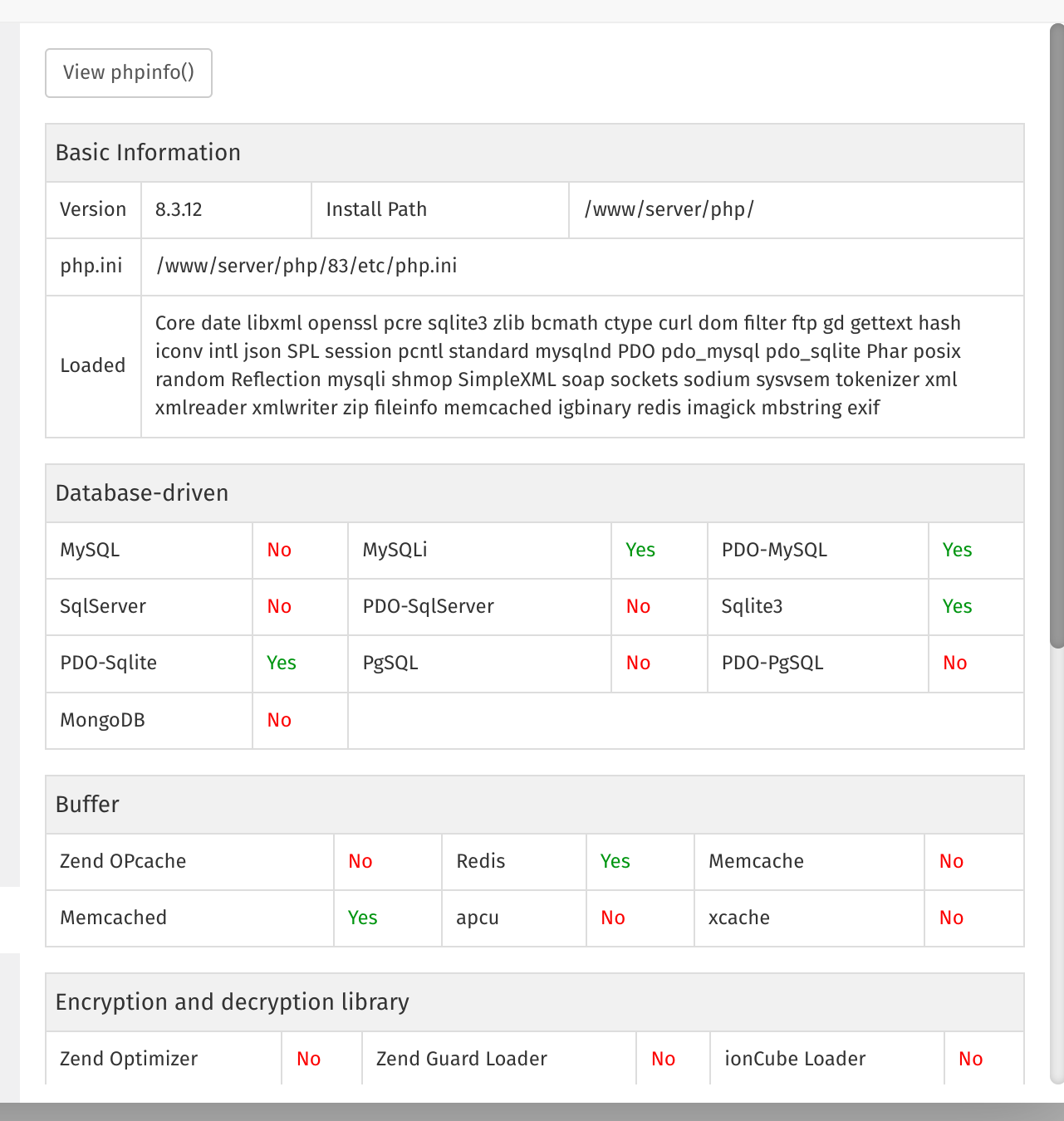This screenshot has height=1121, width=1064.
Task: Click the MySQLi row label
Action: (395, 550)
